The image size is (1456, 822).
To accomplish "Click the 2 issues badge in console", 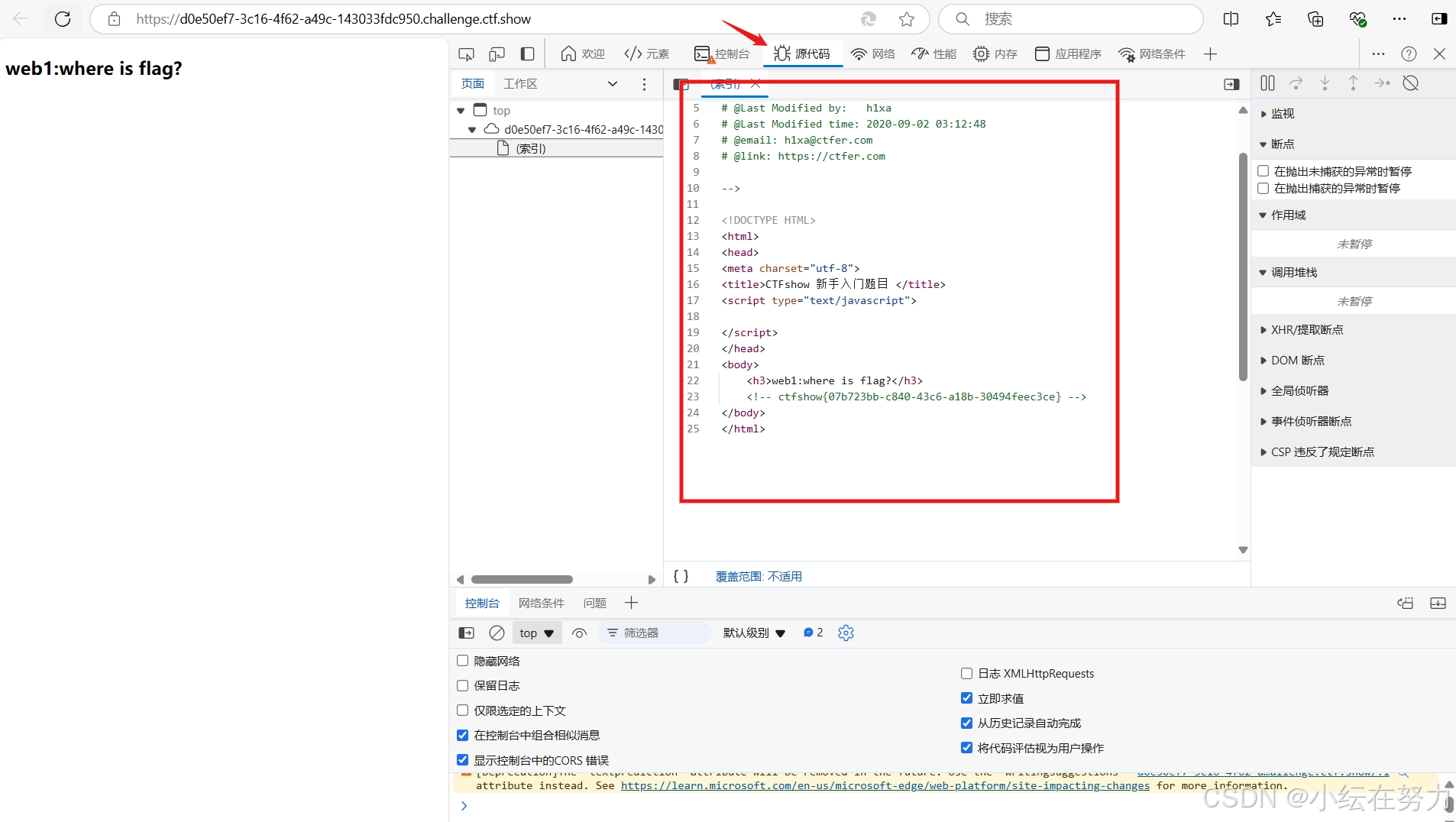I will click(x=813, y=633).
